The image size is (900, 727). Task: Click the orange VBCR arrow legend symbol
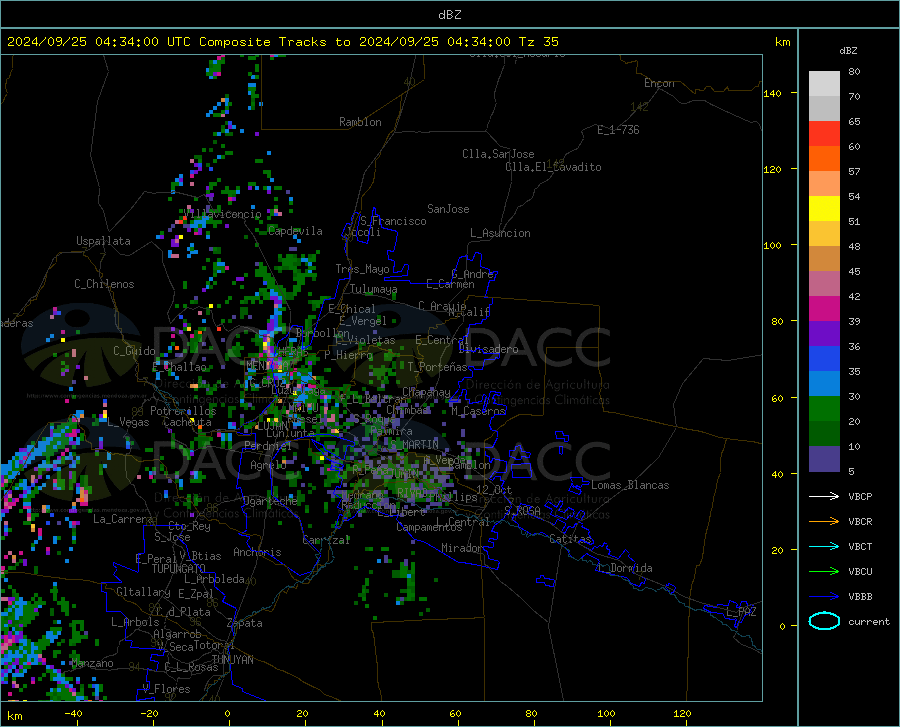pos(824,522)
